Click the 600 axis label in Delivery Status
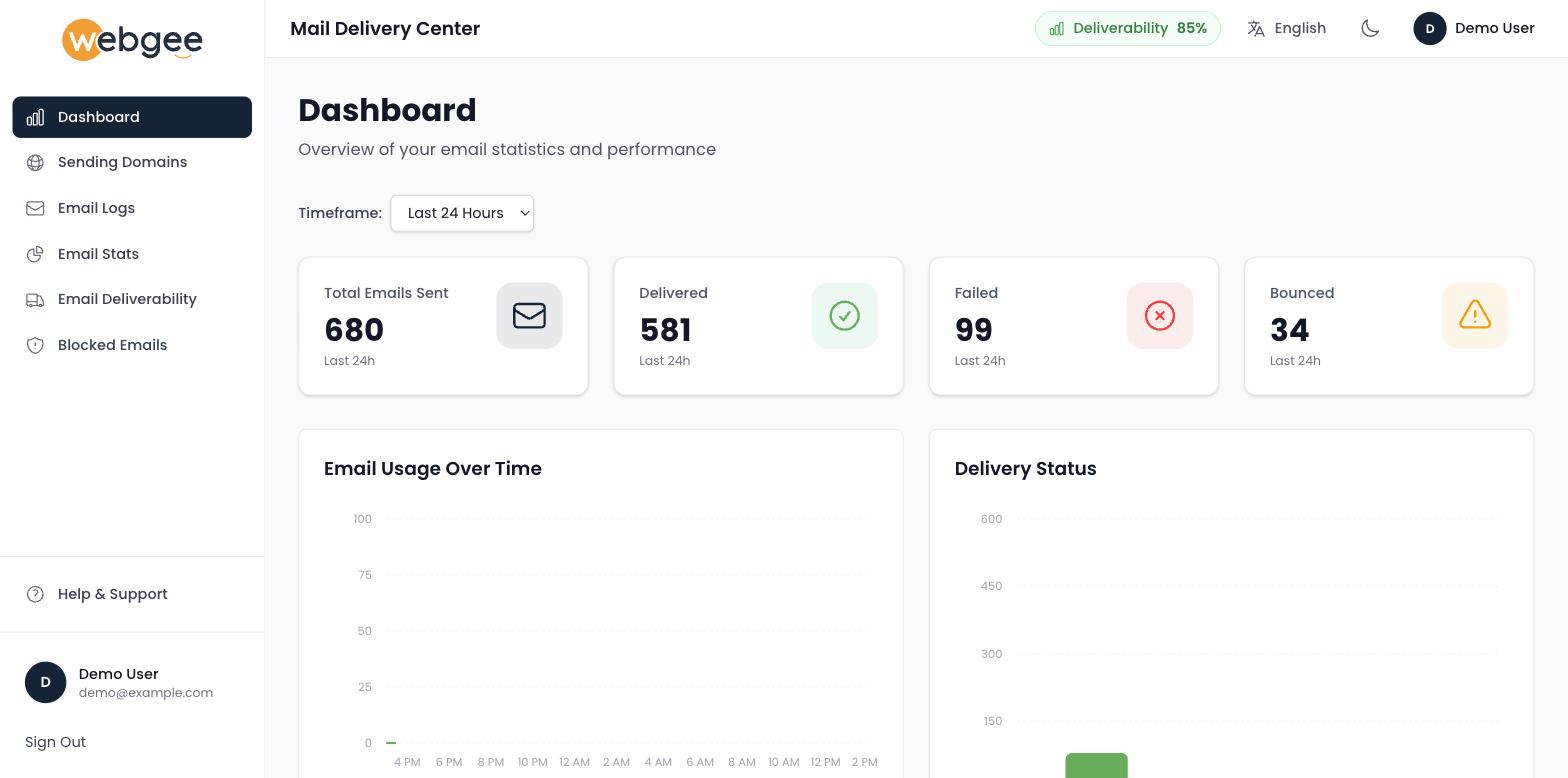This screenshot has width=1568, height=778. pyautogui.click(x=991, y=519)
